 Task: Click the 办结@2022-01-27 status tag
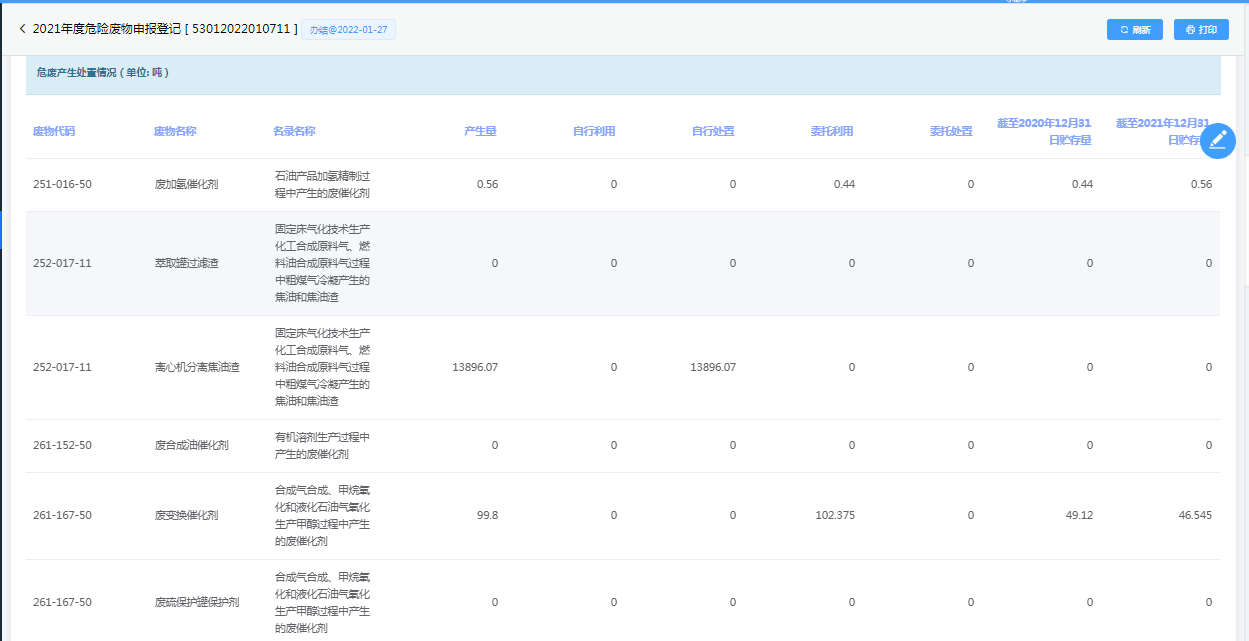click(349, 30)
